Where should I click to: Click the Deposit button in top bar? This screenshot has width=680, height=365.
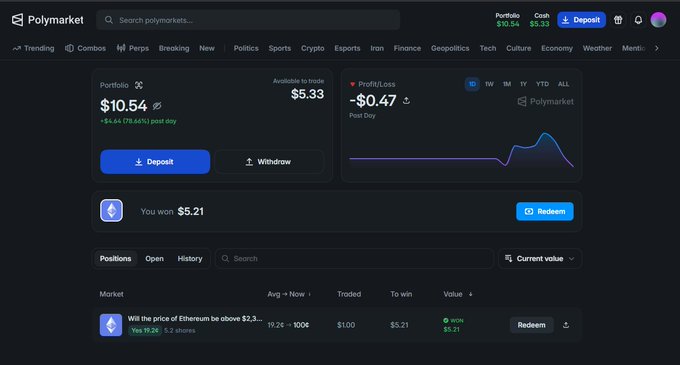coord(581,20)
